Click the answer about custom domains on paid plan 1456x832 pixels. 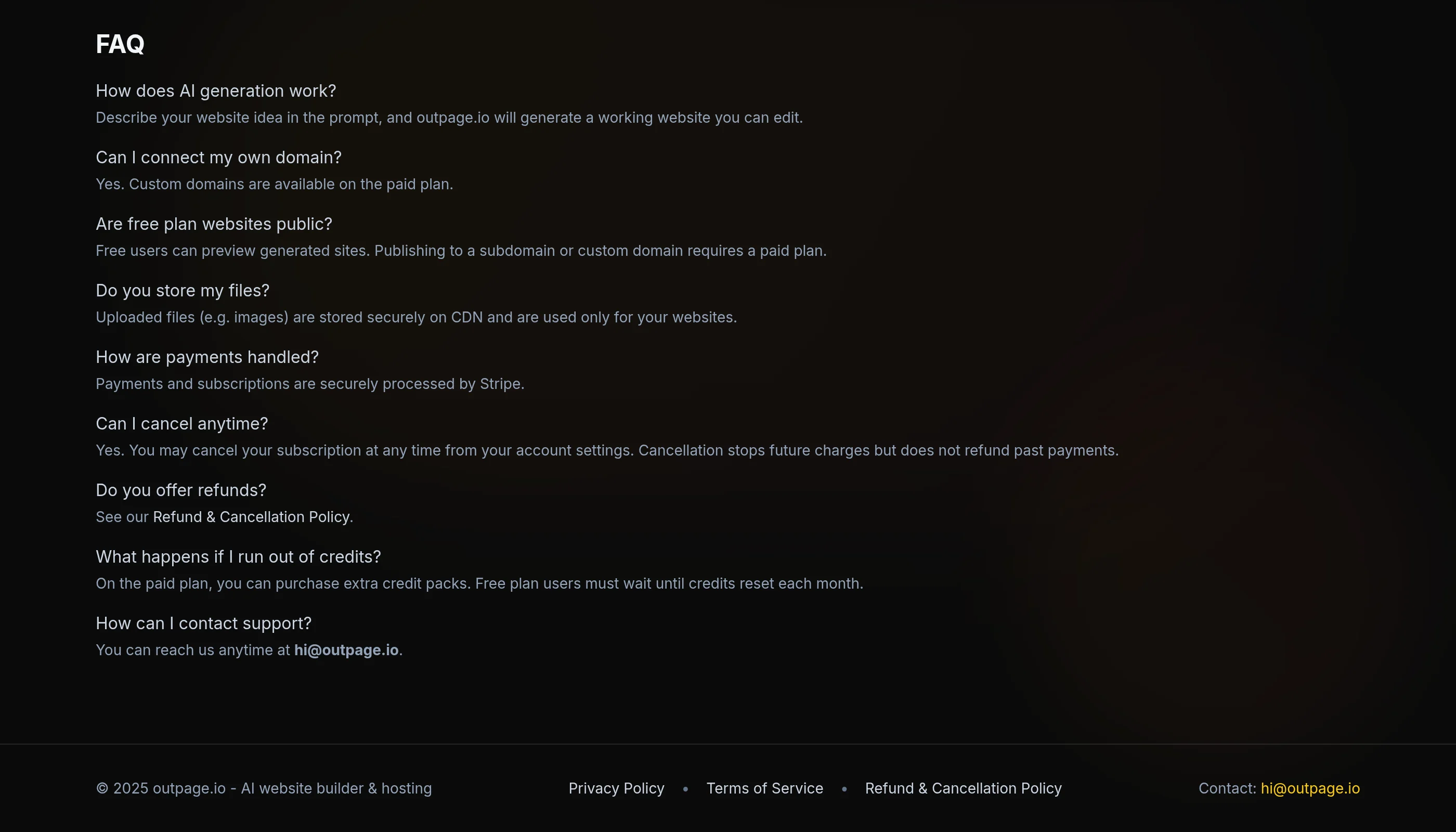click(274, 184)
